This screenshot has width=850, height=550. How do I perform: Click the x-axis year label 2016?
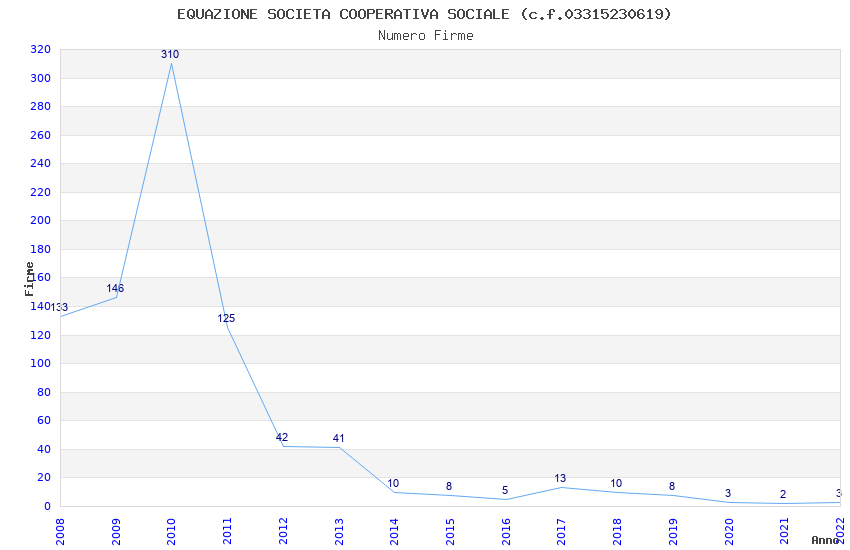tap(506, 531)
